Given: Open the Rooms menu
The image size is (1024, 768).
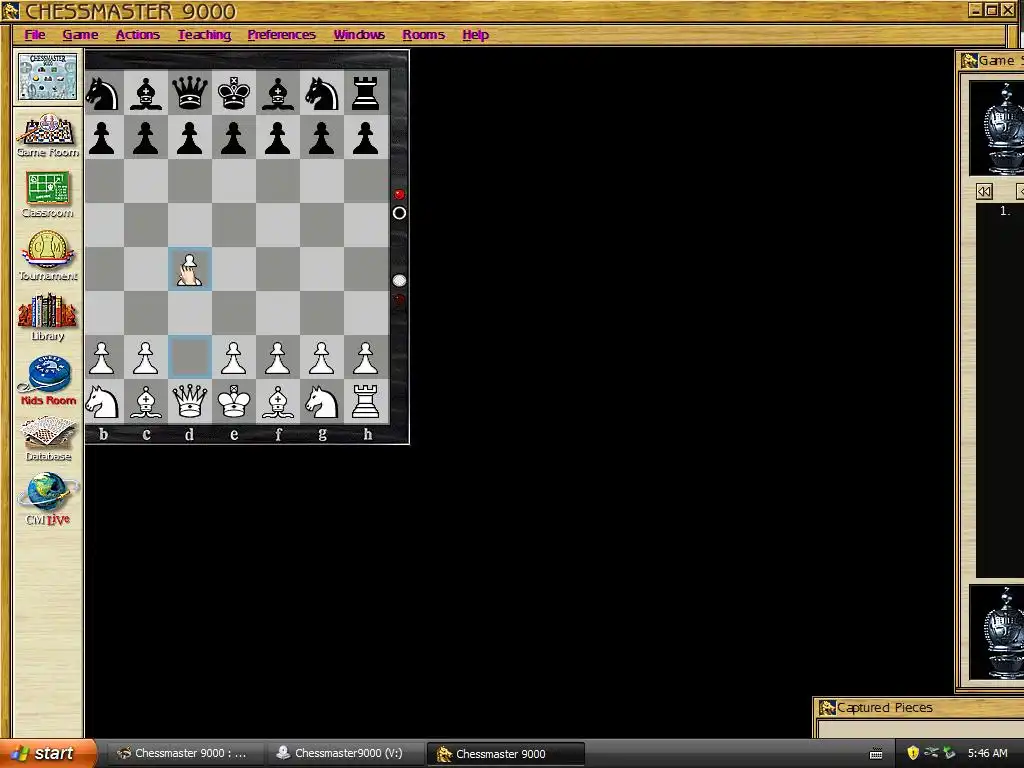Looking at the screenshot, I should pyautogui.click(x=423, y=35).
